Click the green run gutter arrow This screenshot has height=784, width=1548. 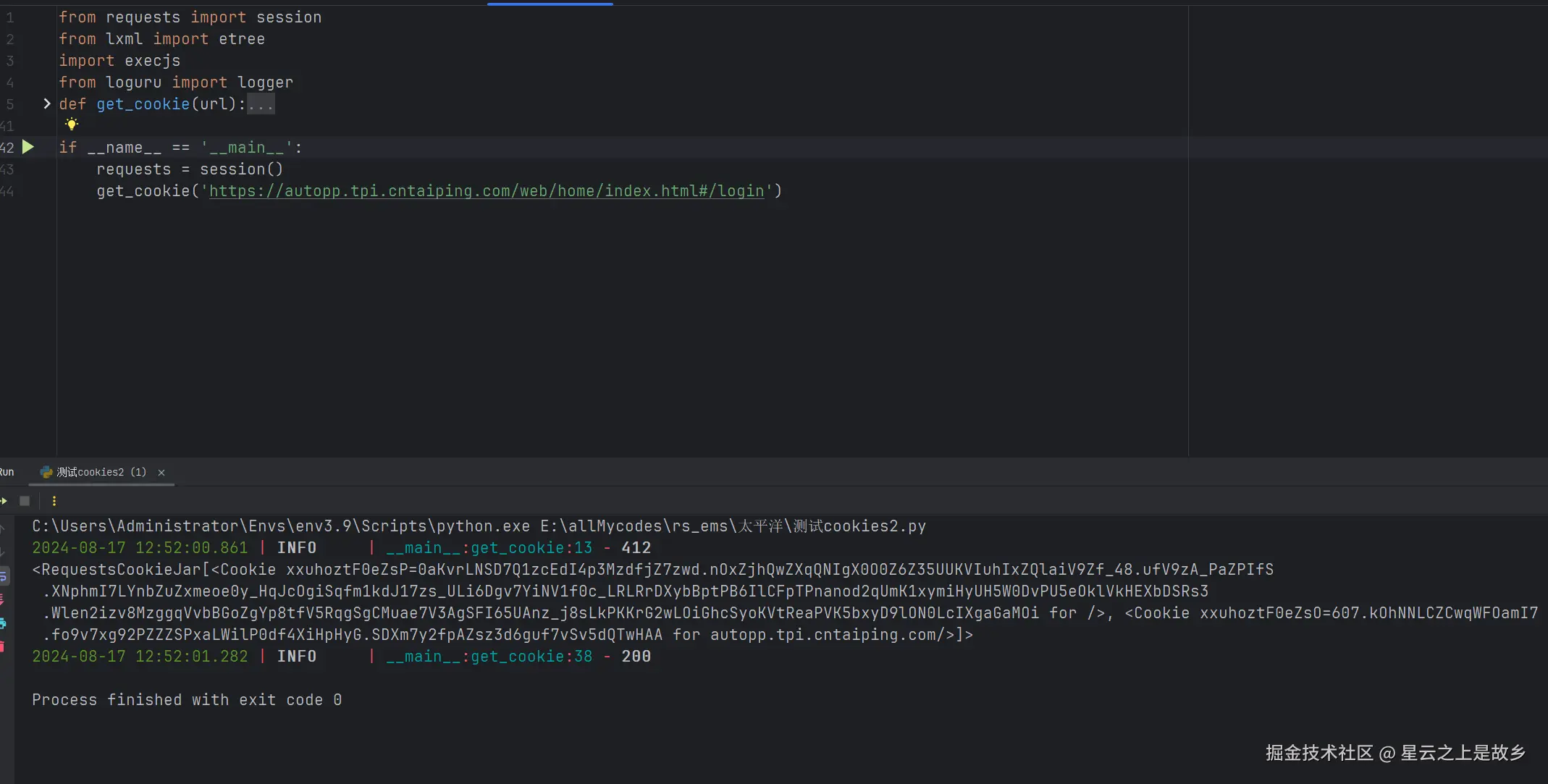tap(28, 147)
